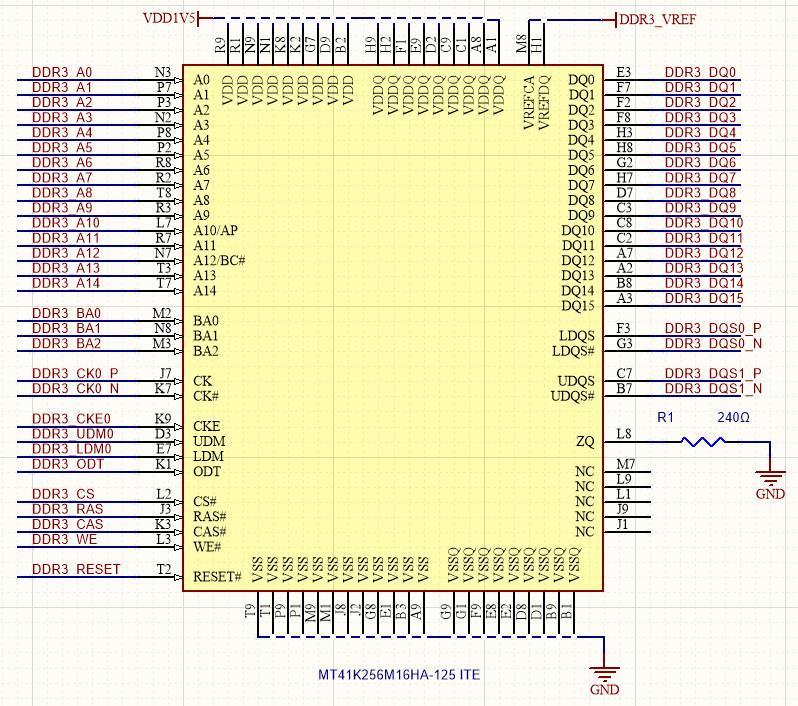The height and width of the screenshot is (706, 798).
Task: Click the UDQS pin name
Action: point(576,381)
